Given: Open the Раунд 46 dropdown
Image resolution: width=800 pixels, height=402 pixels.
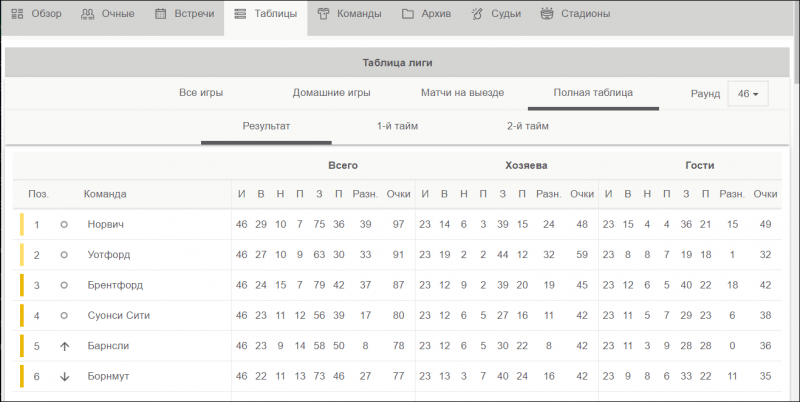Looking at the screenshot, I should point(748,94).
